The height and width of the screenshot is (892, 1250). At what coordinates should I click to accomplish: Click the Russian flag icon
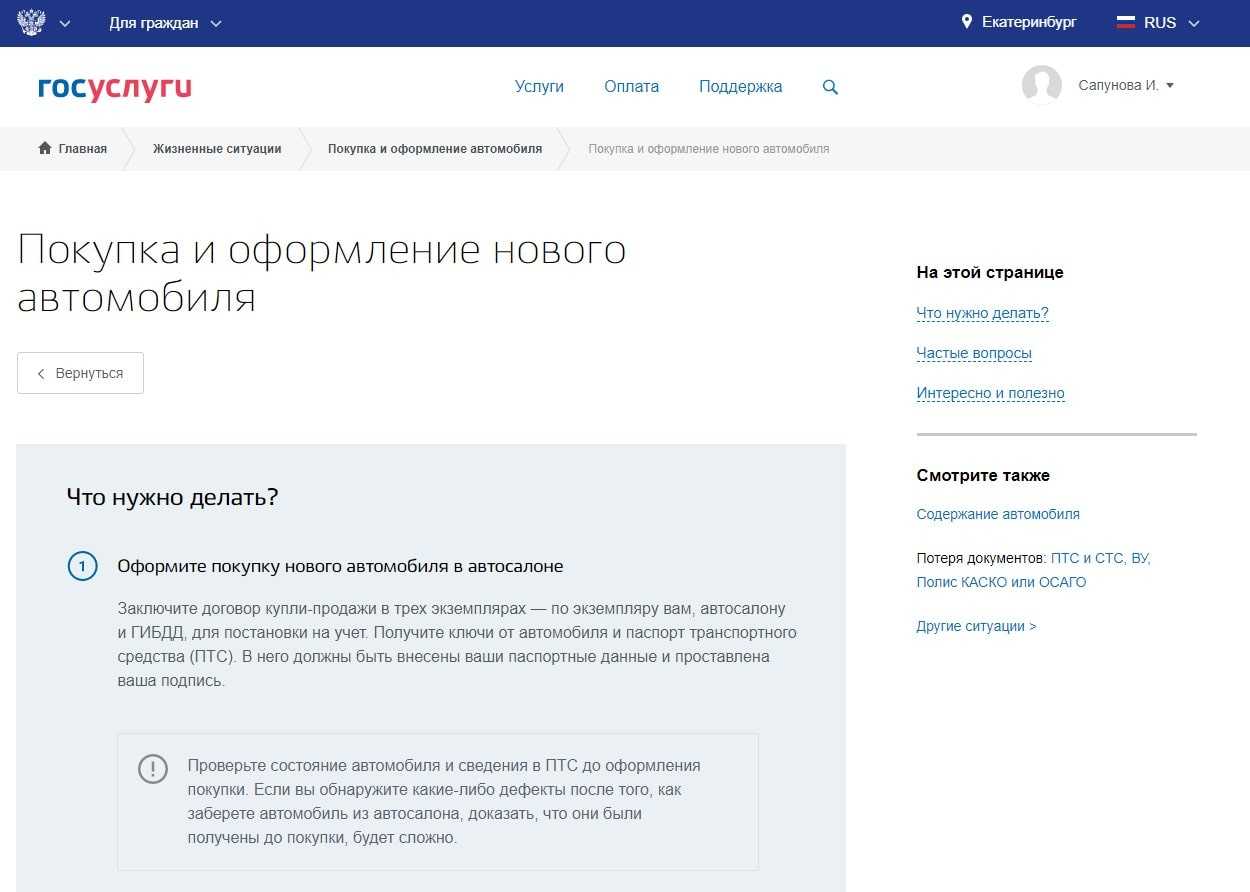pos(1126,22)
